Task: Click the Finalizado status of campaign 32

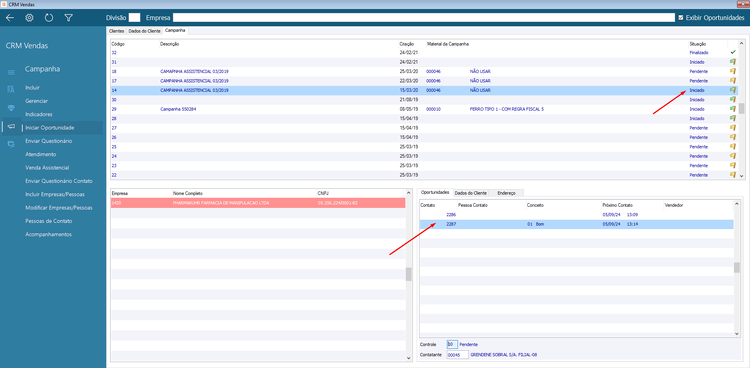Action: click(x=699, y=52)
